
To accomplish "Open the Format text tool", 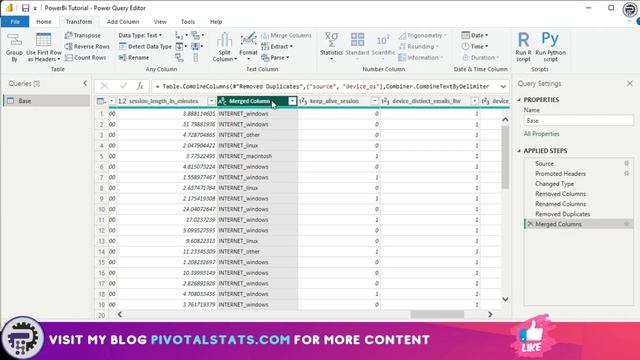I will pyautogui.click(x=248, y=46).
